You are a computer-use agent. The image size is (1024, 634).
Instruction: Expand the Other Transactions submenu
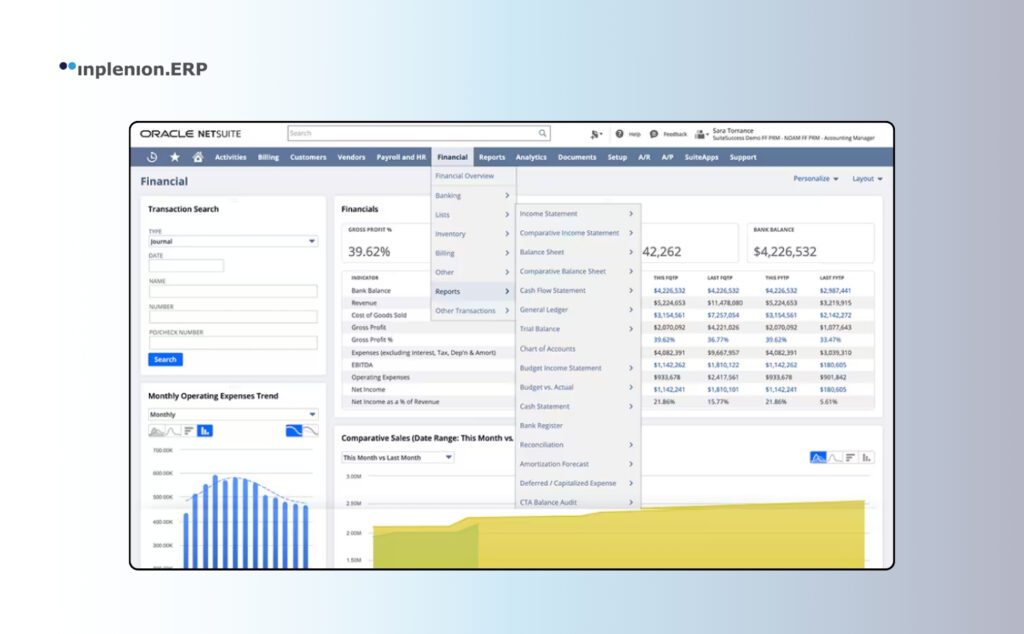(x=473, y=311)
